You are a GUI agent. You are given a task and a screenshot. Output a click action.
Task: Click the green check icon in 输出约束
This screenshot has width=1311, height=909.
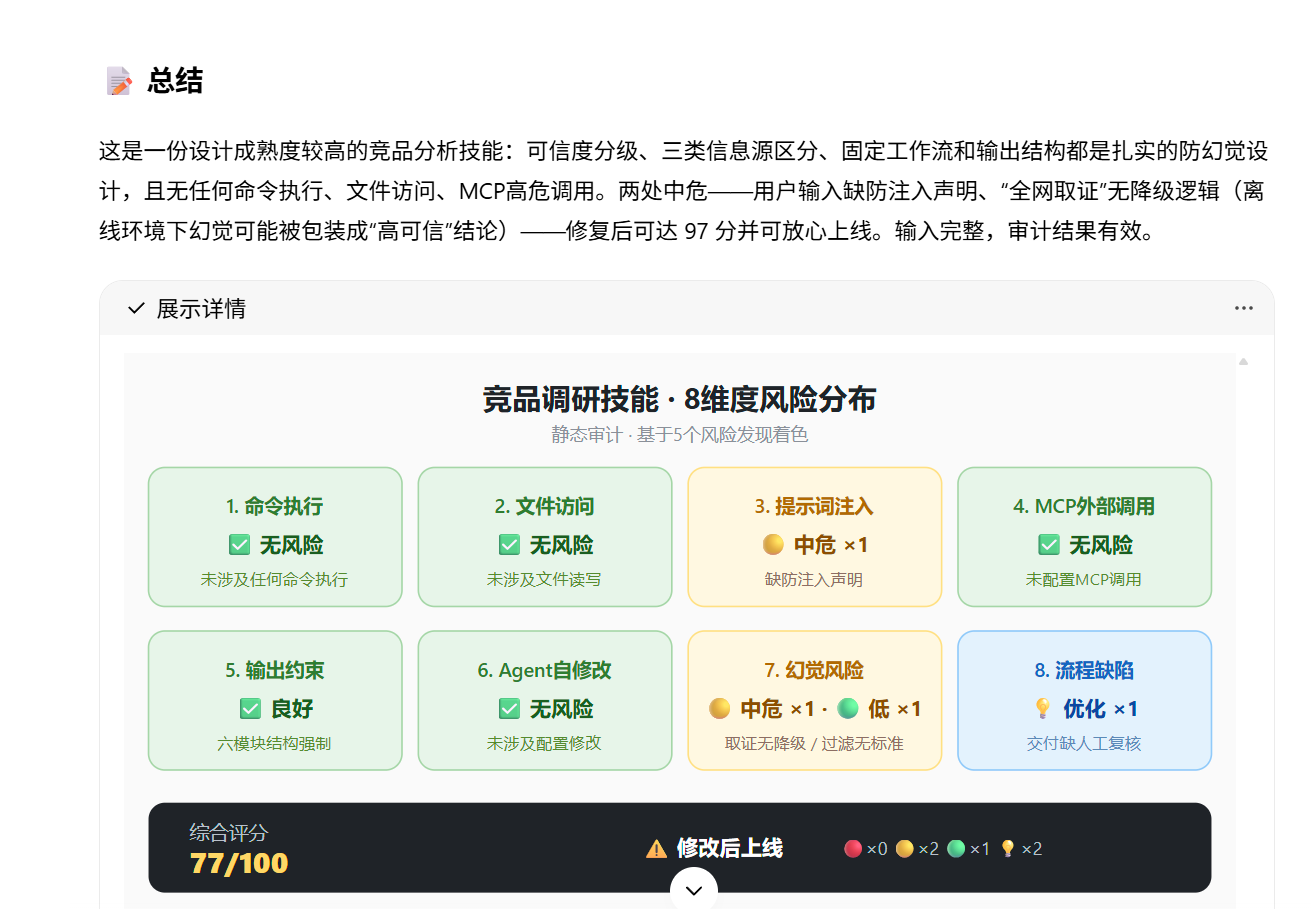point(250,709)
